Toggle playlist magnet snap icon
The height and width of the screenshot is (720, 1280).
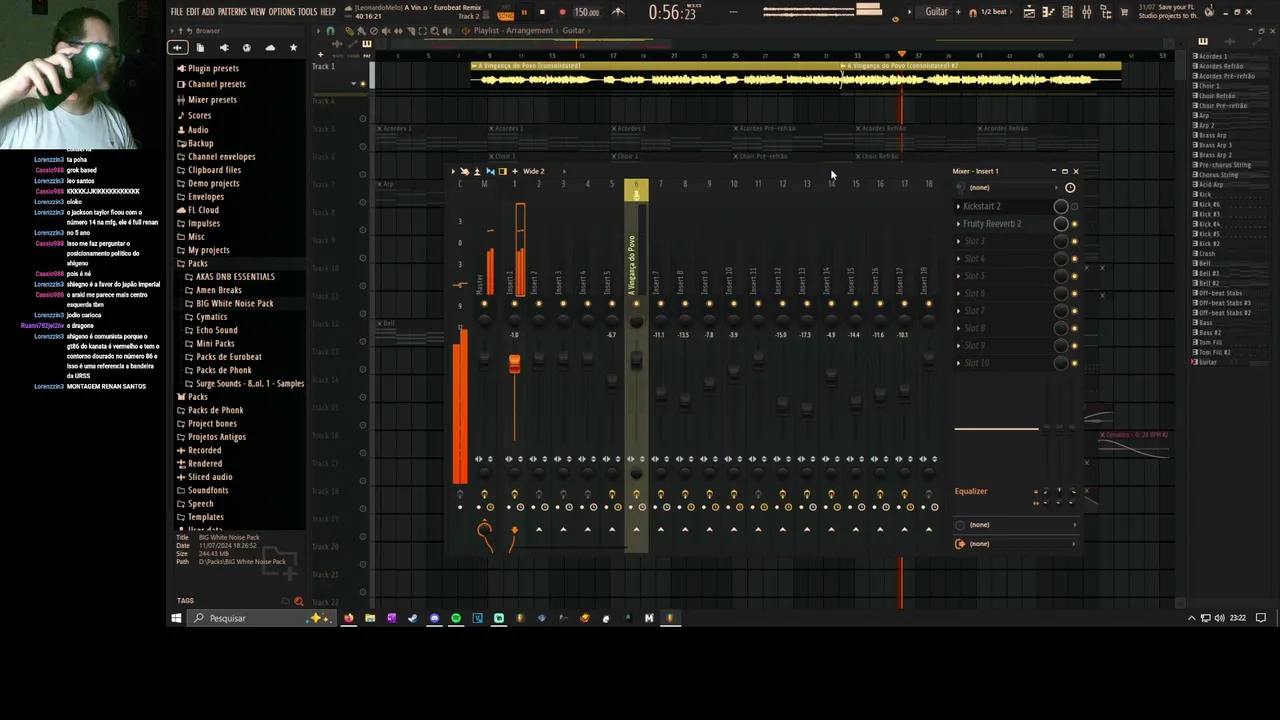coord(330,31)
